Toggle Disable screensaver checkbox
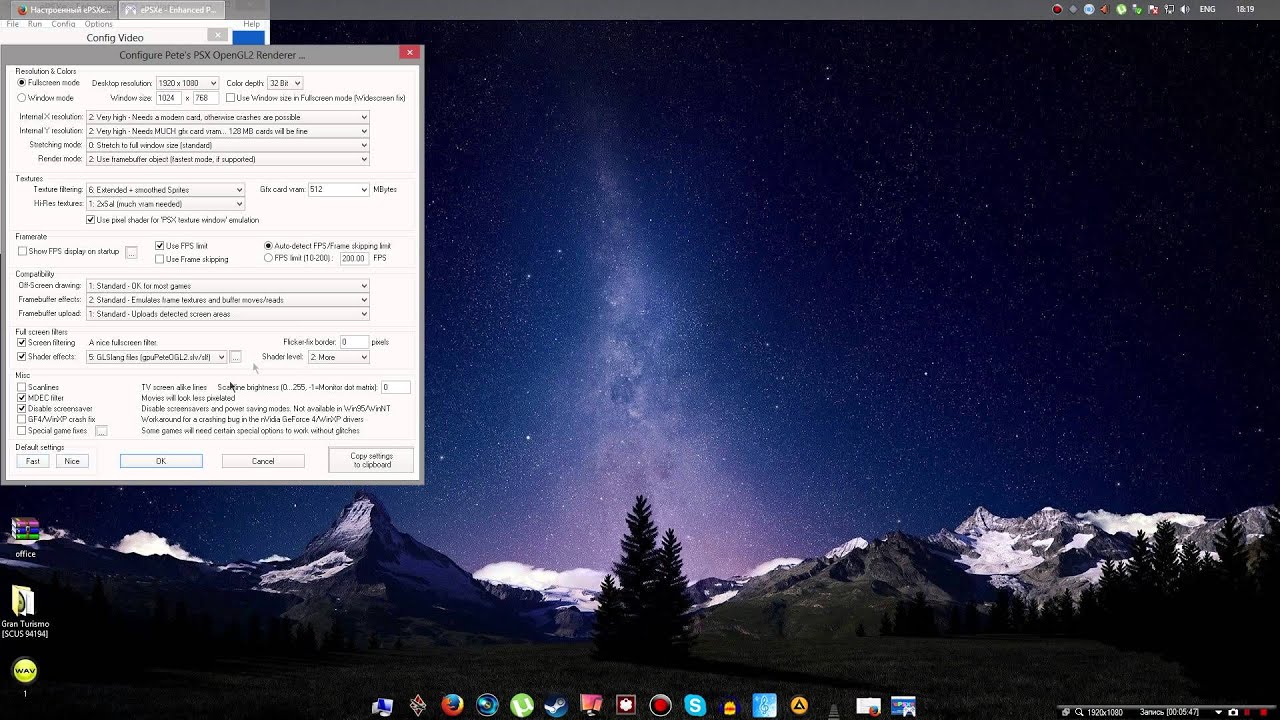This screenshot has height=720, width=1280. coord(22,409)
